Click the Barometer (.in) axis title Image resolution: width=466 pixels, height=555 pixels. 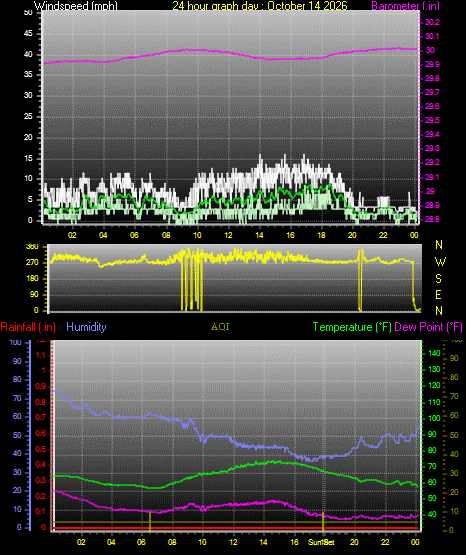click(x=405, y=6)
